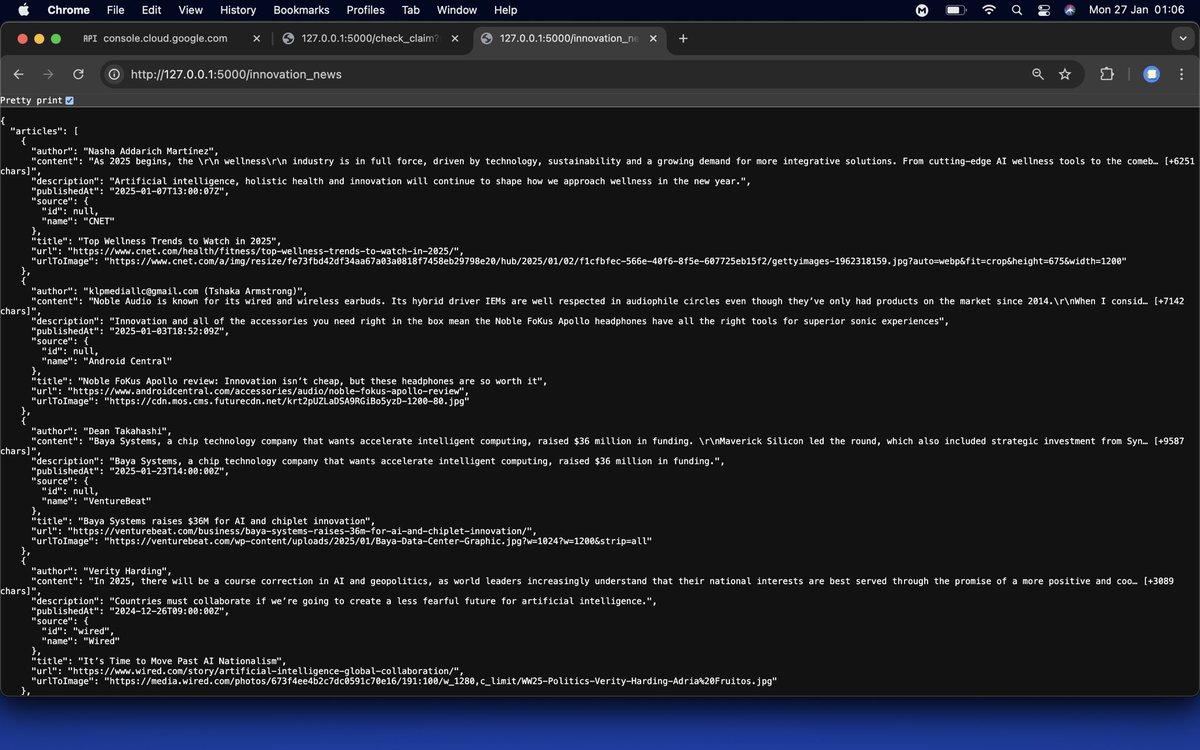Image resolution: width=1200 pixels, height=750 pixels.
Task: Reload the innovation_news page
Action: pos(78,74)
